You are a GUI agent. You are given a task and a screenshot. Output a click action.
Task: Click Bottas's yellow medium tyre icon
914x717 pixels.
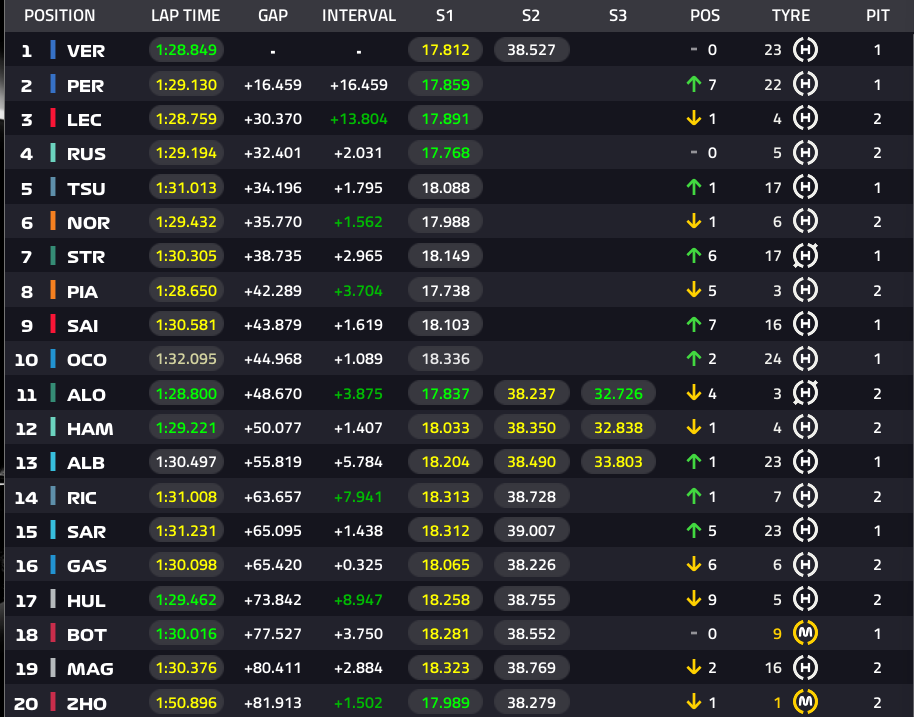[x=805, y=633]
